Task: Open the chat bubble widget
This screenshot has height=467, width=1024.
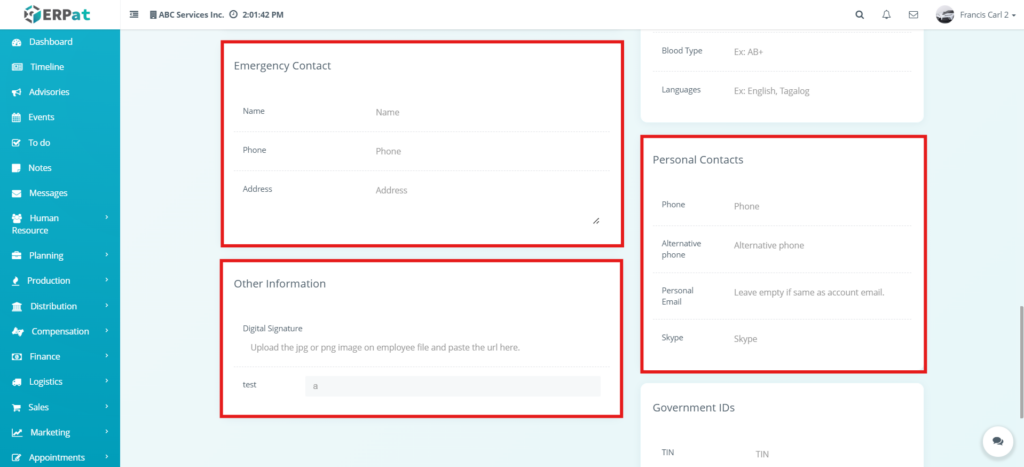Action: coord(997,441)
